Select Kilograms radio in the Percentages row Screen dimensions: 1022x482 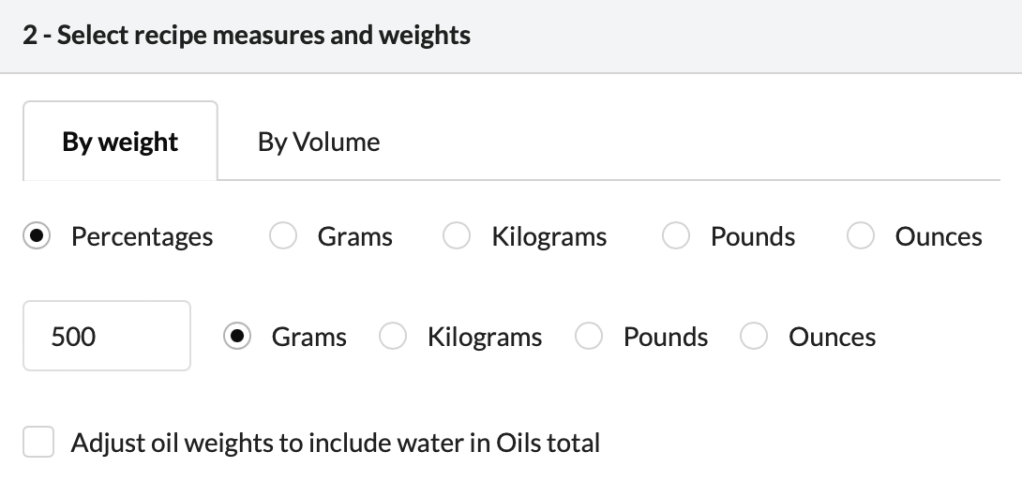point(458,237)
